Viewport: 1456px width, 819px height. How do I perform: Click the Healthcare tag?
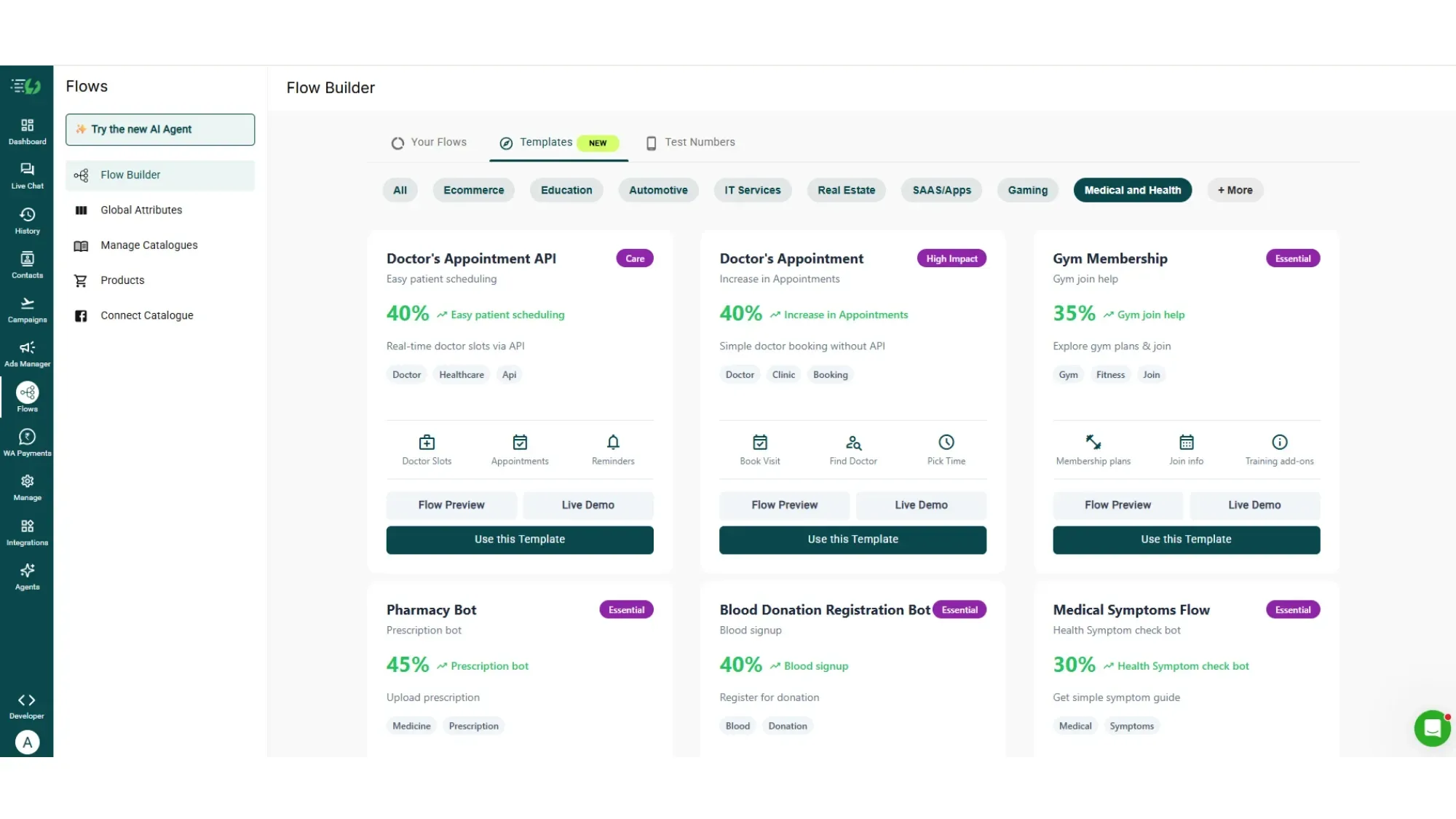coord(462,375)
